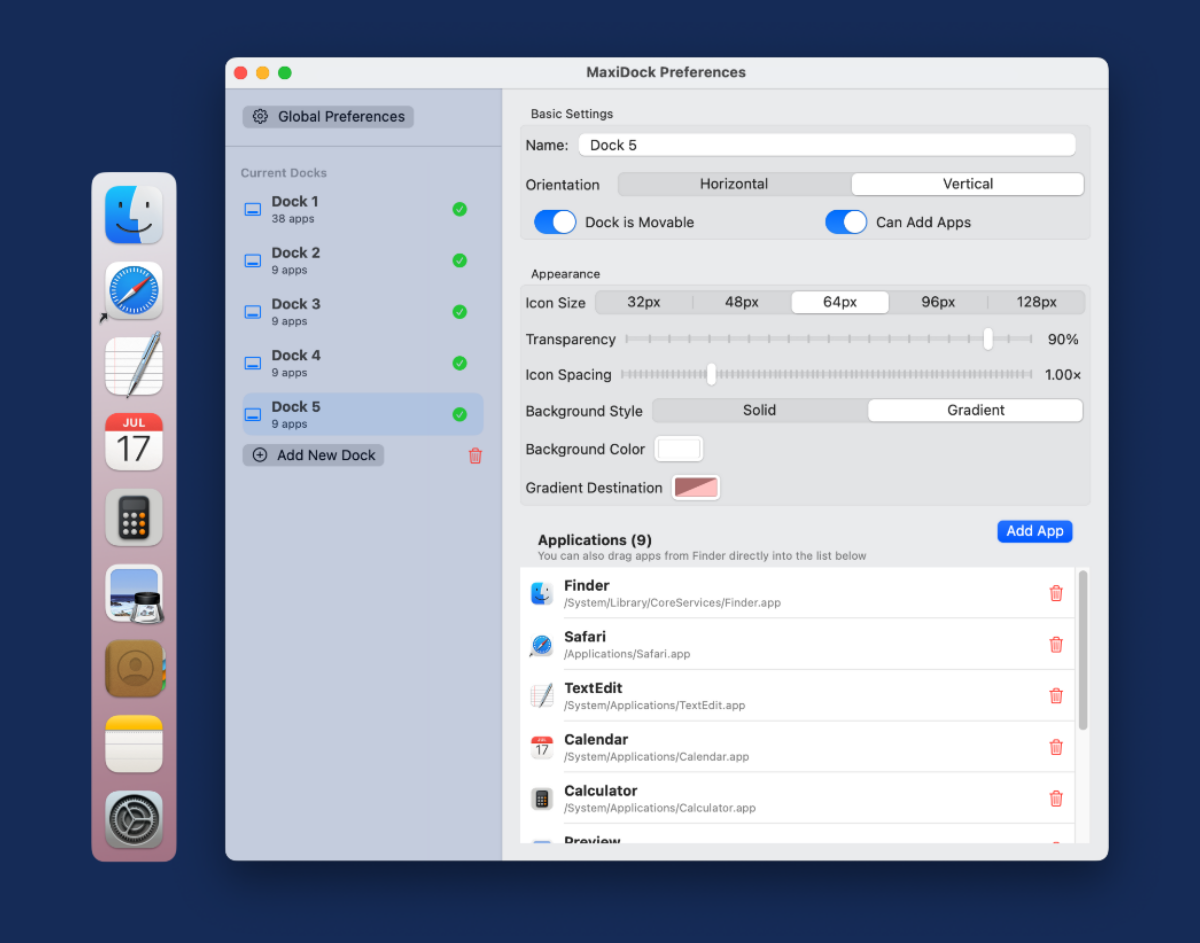Click green checkmark beside Dock 5
This screenshot has height=943, width=1200.
click(459, 414)
